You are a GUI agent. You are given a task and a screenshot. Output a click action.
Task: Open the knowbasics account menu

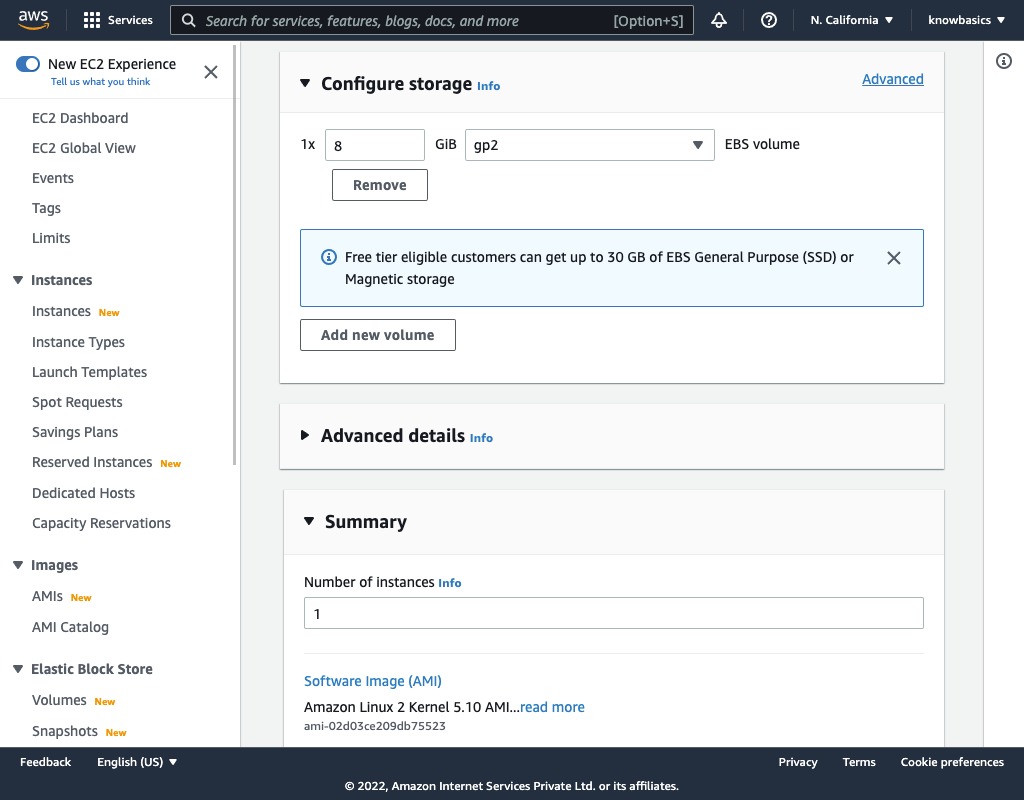point(966,20)
